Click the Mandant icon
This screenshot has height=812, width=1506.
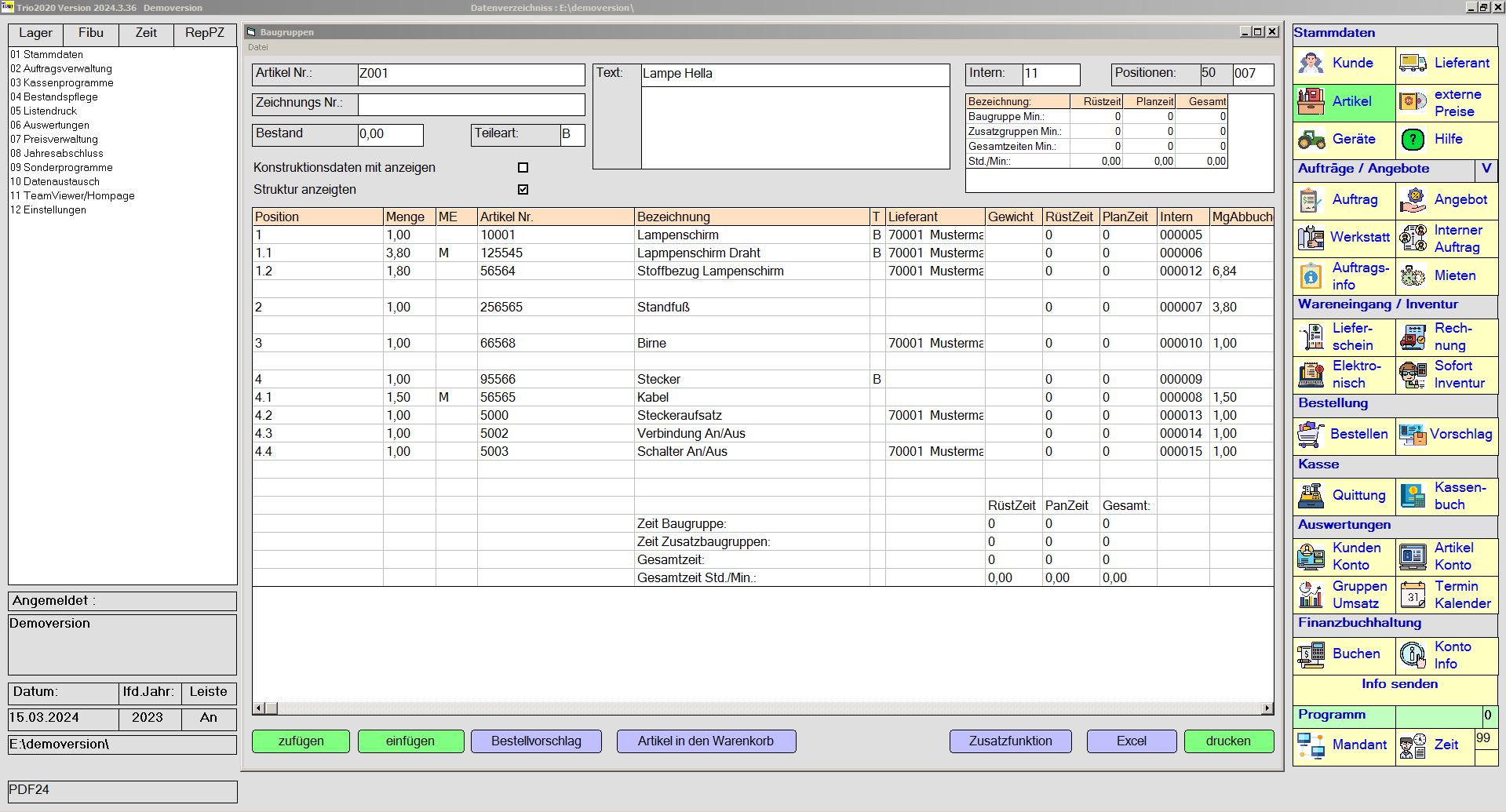click(x=1311, y=745)
